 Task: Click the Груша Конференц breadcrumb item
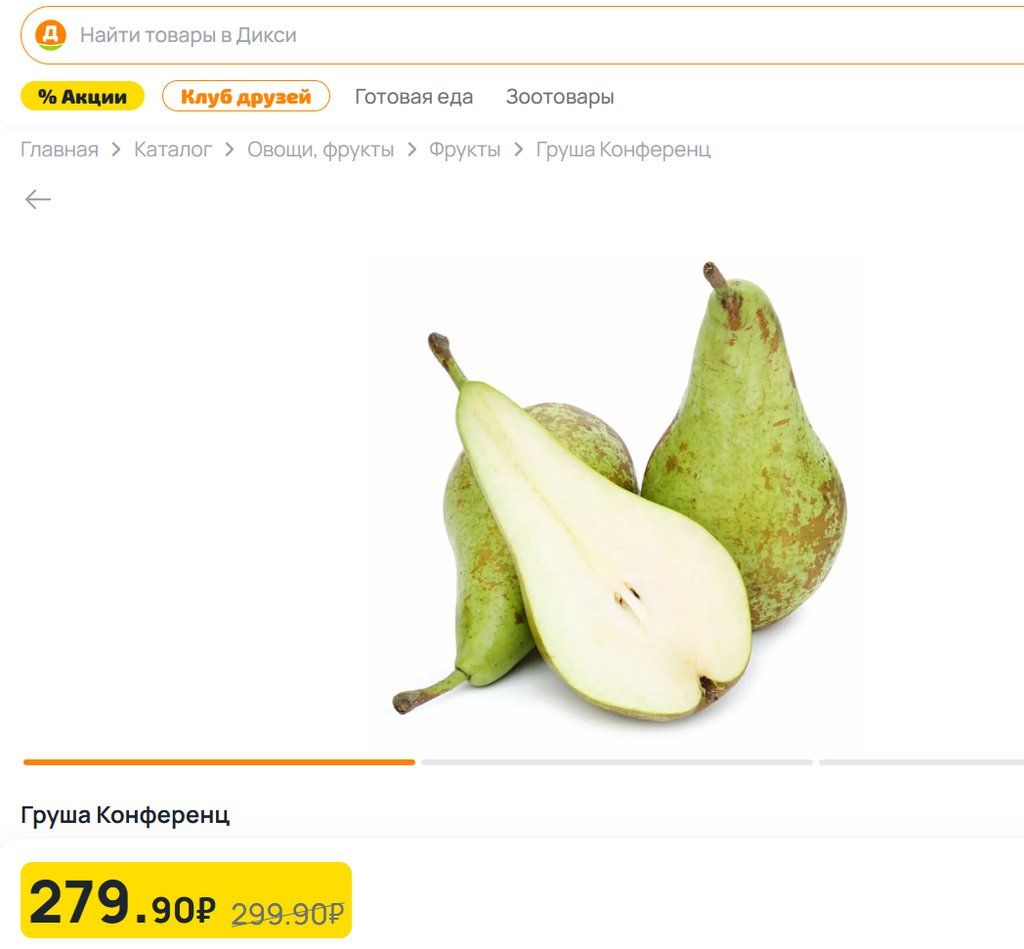(623, 150)
